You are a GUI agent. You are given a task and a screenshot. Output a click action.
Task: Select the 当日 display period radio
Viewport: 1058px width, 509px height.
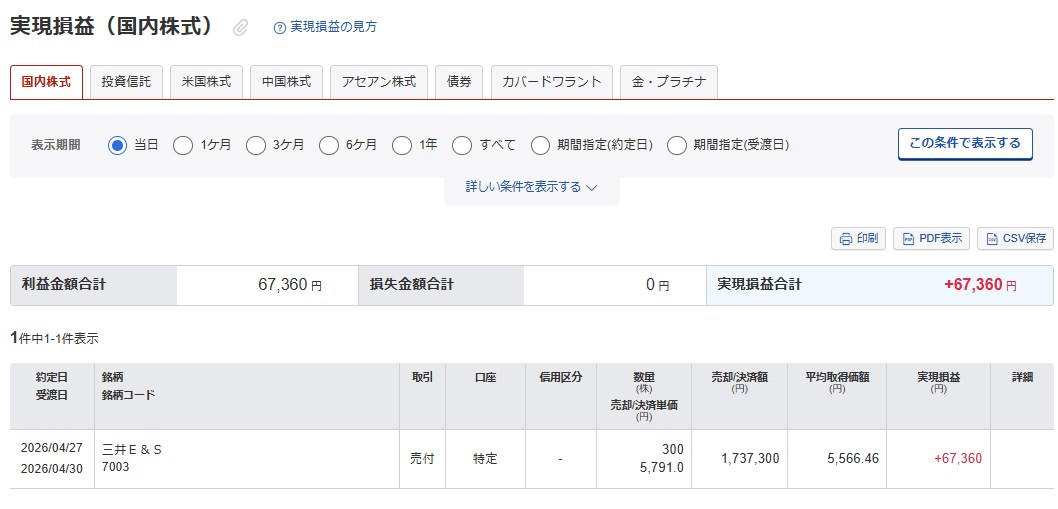117,145
